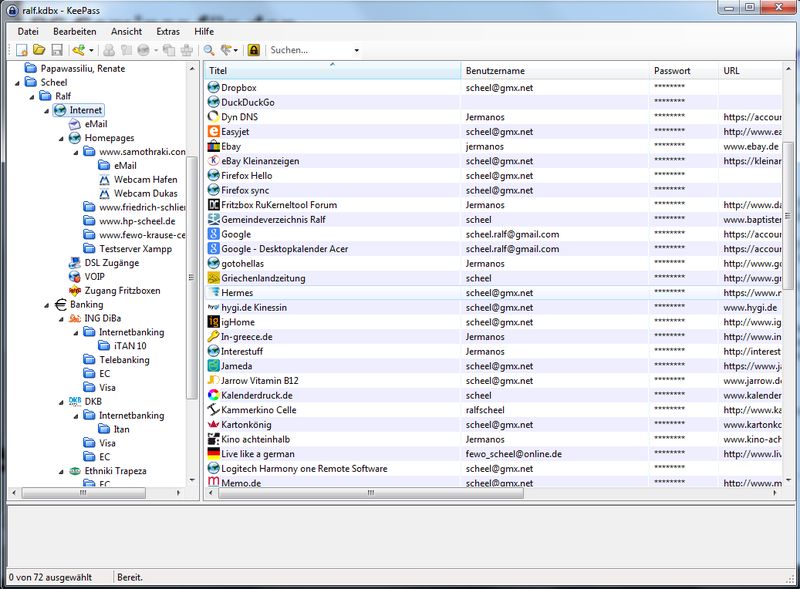Select the Telebanking group
Viewport: 800px width, 589px height.
(124, 360)
